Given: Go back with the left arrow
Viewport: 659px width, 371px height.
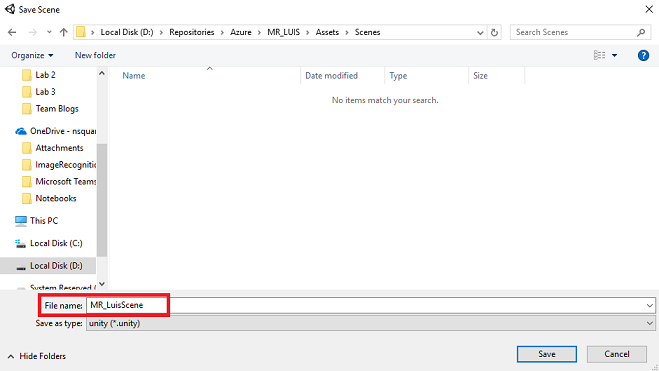Looking at the screenshot, I should click(x=12, y=32).
